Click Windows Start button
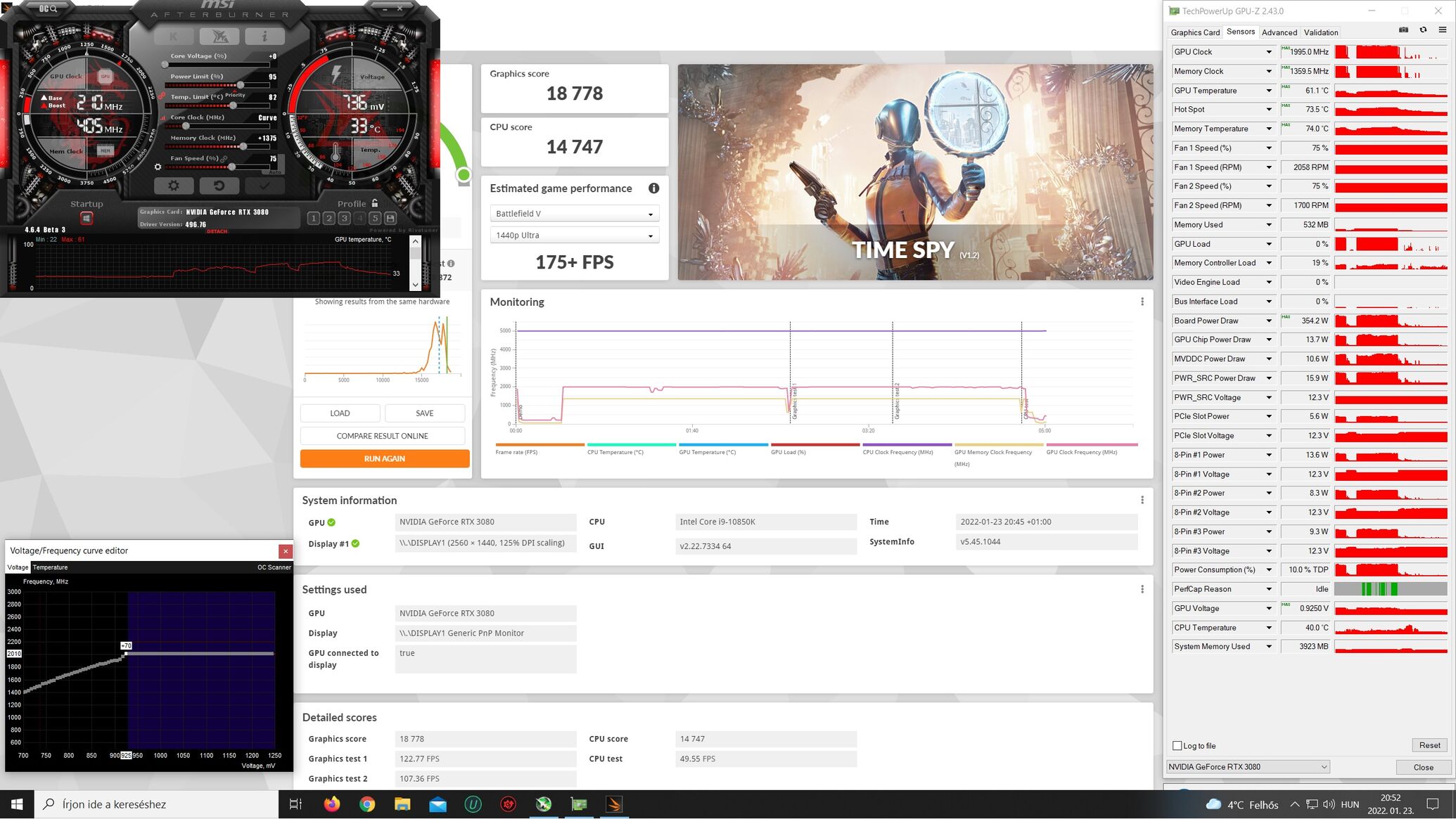The width and height of the screenshot is (1456, 819). tap(17, 804)
